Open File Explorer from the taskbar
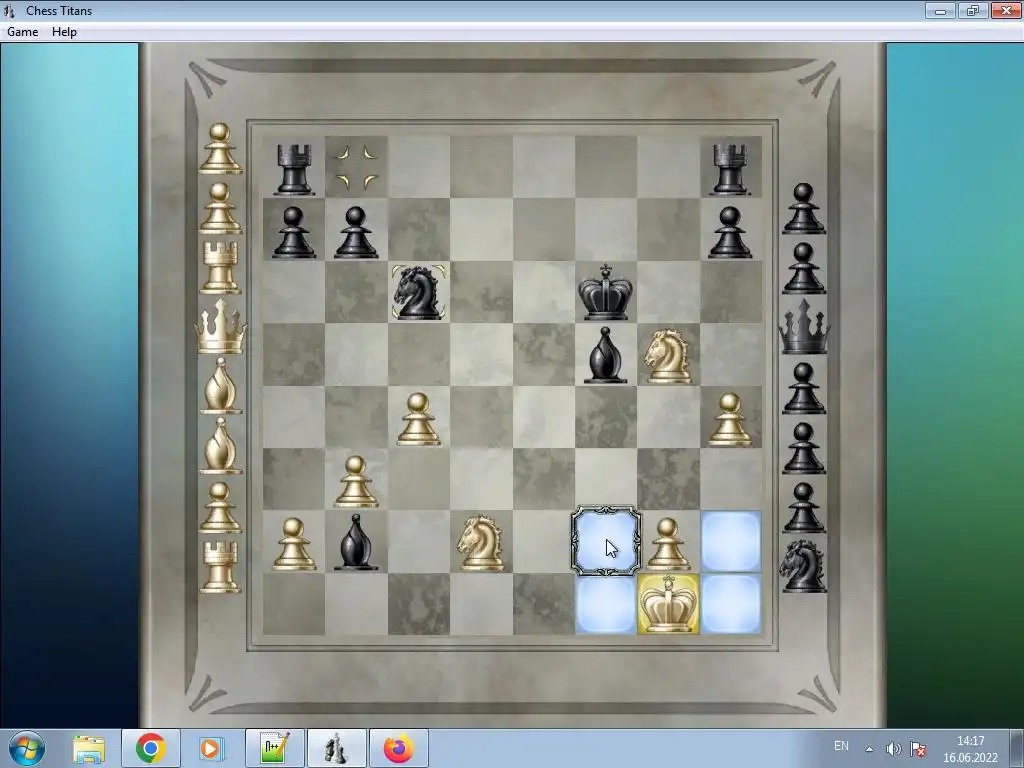The width and height of the screenshot is (1024, 768). tap(89, 748)
